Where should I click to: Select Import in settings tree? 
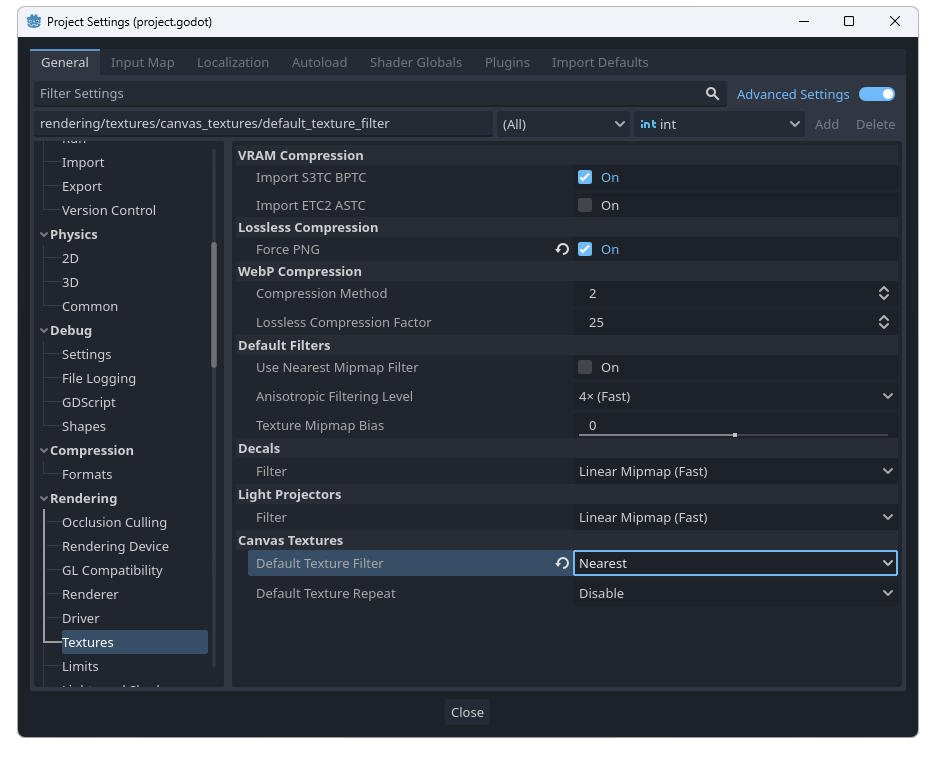pyautogui.click(x=82, y=162)
